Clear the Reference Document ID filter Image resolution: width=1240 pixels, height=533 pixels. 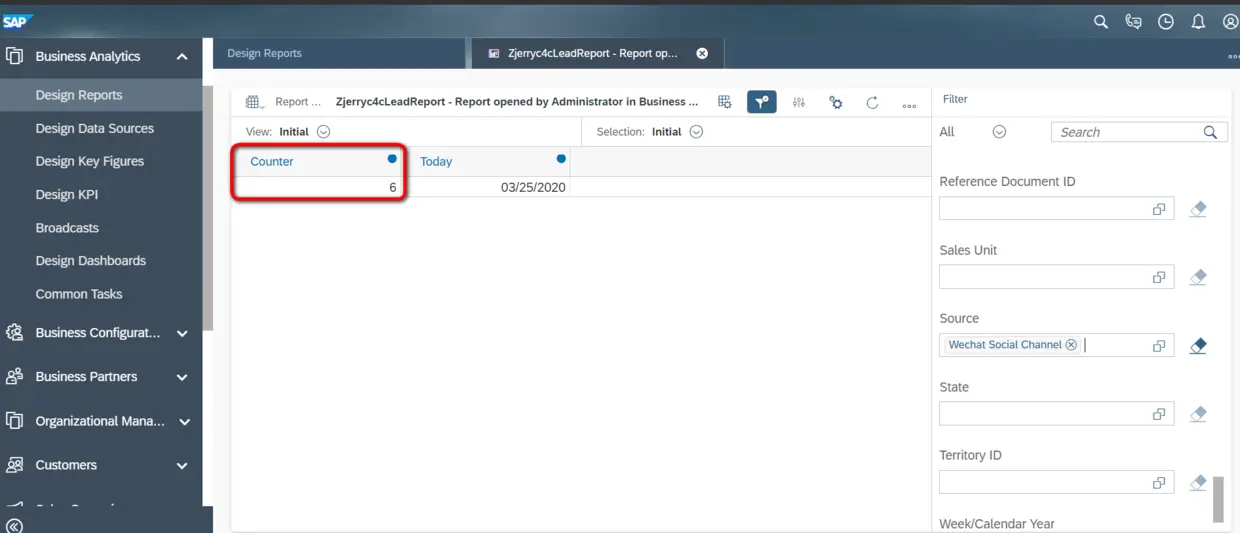coord(1198,209)
